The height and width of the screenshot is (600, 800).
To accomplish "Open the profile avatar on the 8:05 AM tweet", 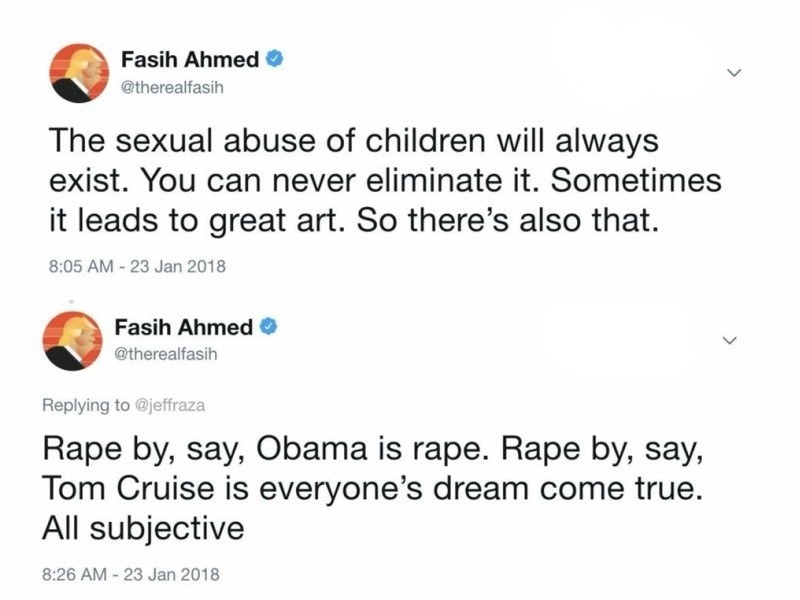I will 79,73.
